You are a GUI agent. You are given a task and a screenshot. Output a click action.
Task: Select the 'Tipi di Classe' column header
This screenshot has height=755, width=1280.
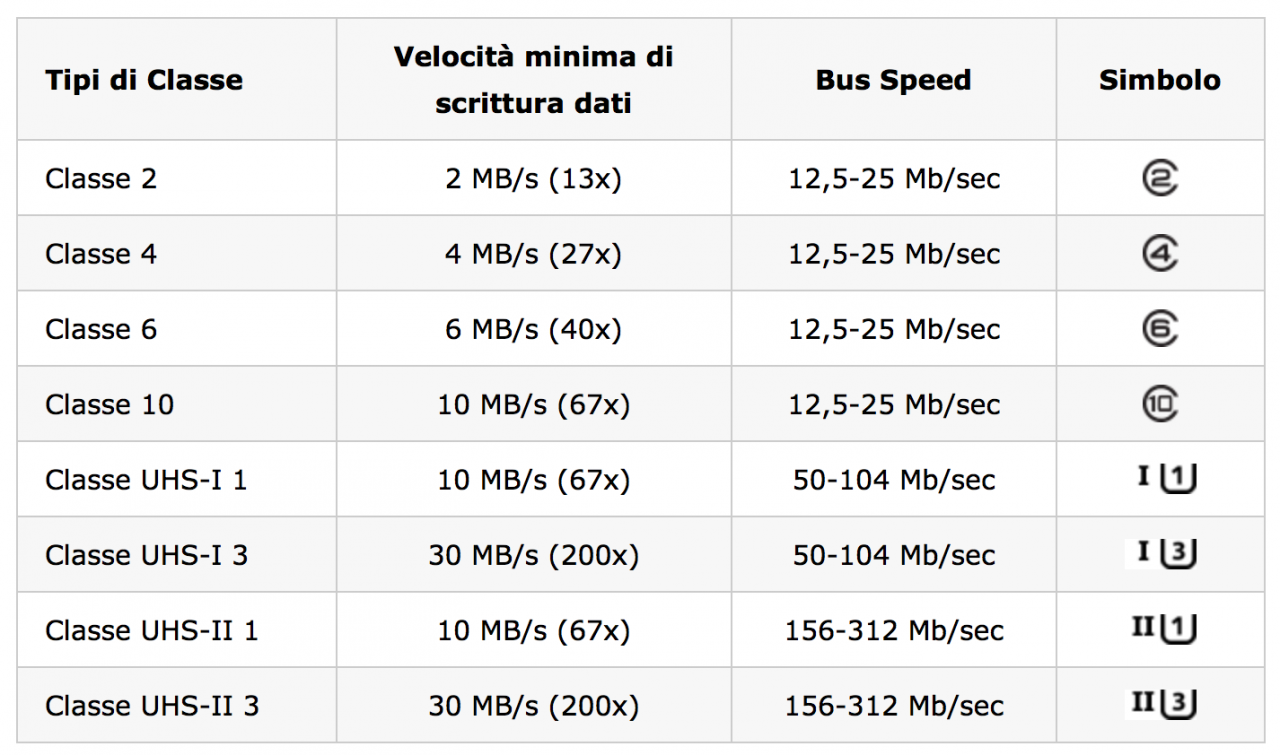(144, 80)
